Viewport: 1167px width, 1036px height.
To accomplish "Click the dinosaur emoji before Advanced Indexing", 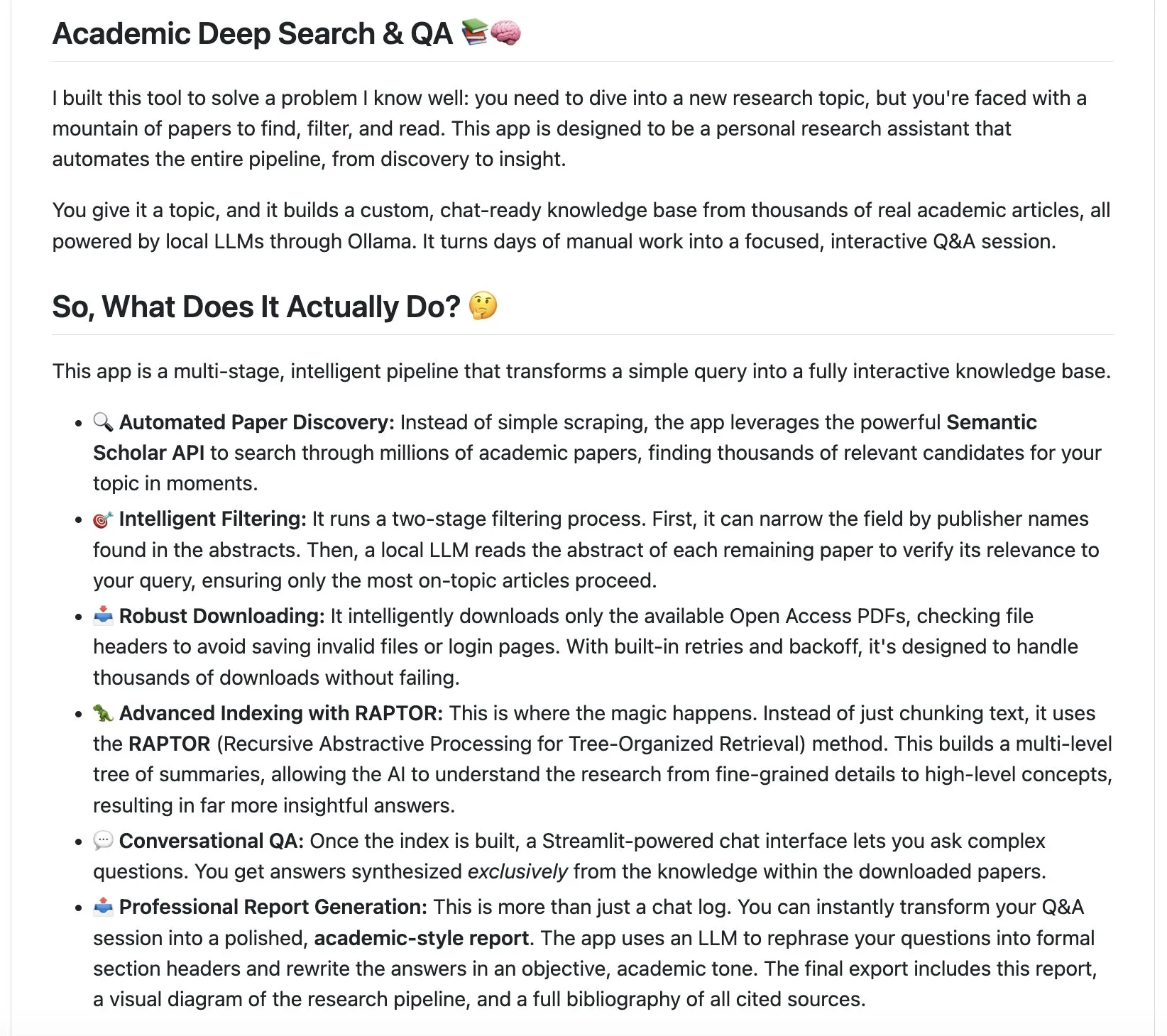I will tap(103, 713).
